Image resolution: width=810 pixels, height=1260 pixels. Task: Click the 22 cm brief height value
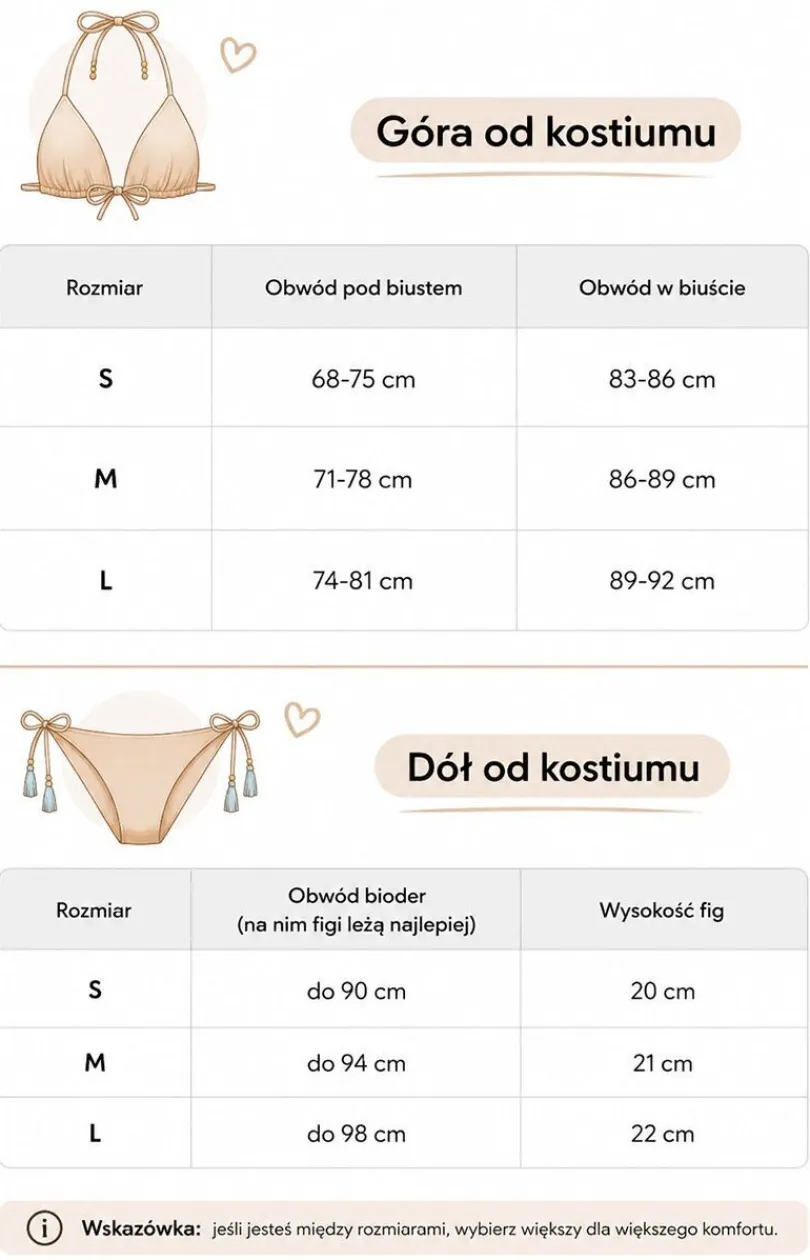point(662,1134)
